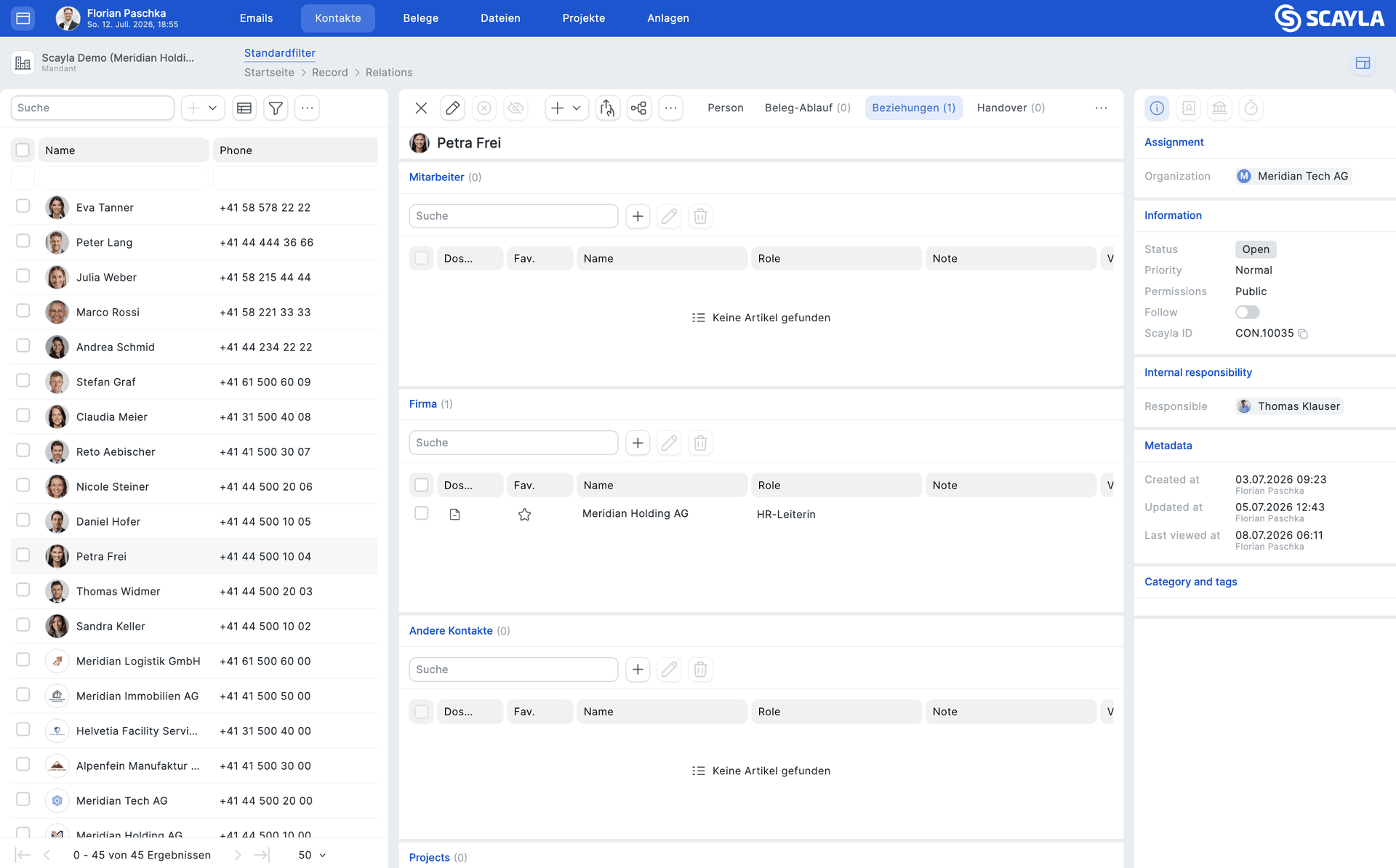
Task: Click the Mitarbeiter search field
Action: pos(513,216)
